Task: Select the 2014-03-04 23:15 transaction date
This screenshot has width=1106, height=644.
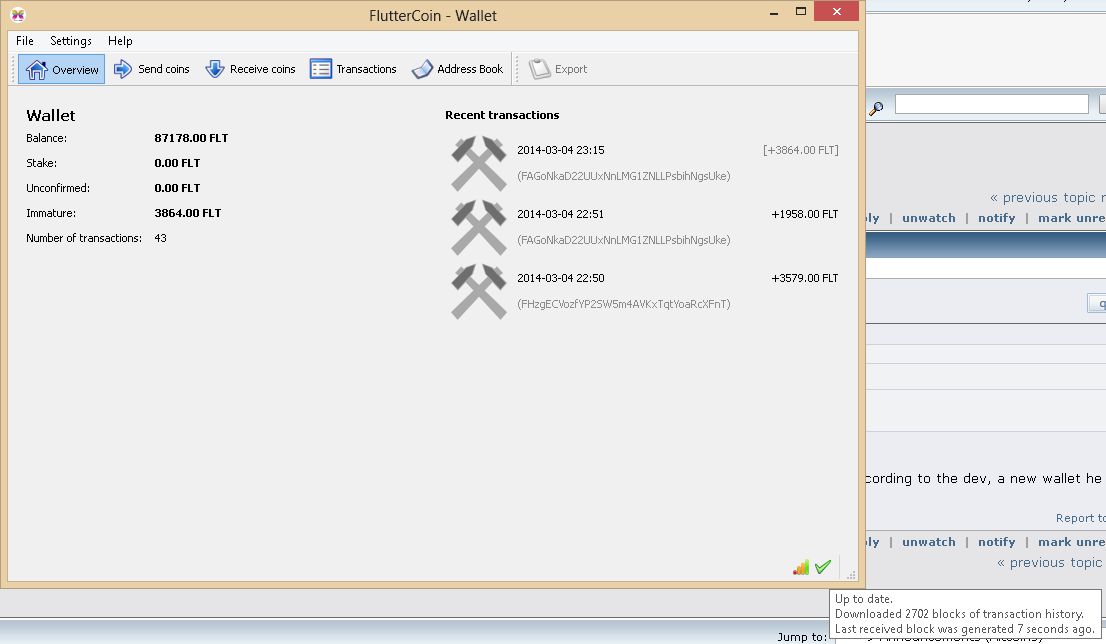Action: coord(561,150)
